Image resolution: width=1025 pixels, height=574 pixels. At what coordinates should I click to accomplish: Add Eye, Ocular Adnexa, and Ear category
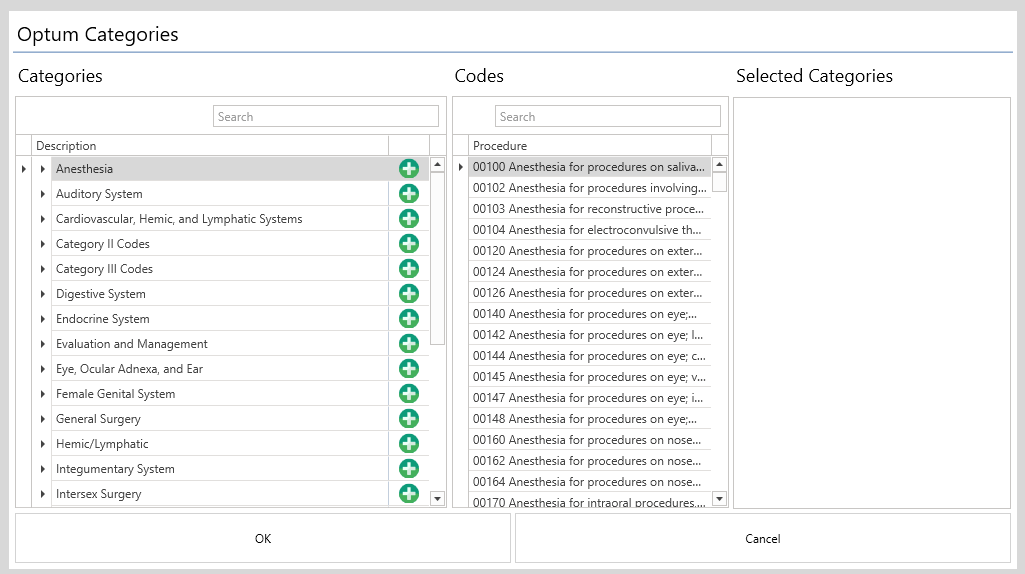point(409,369)
